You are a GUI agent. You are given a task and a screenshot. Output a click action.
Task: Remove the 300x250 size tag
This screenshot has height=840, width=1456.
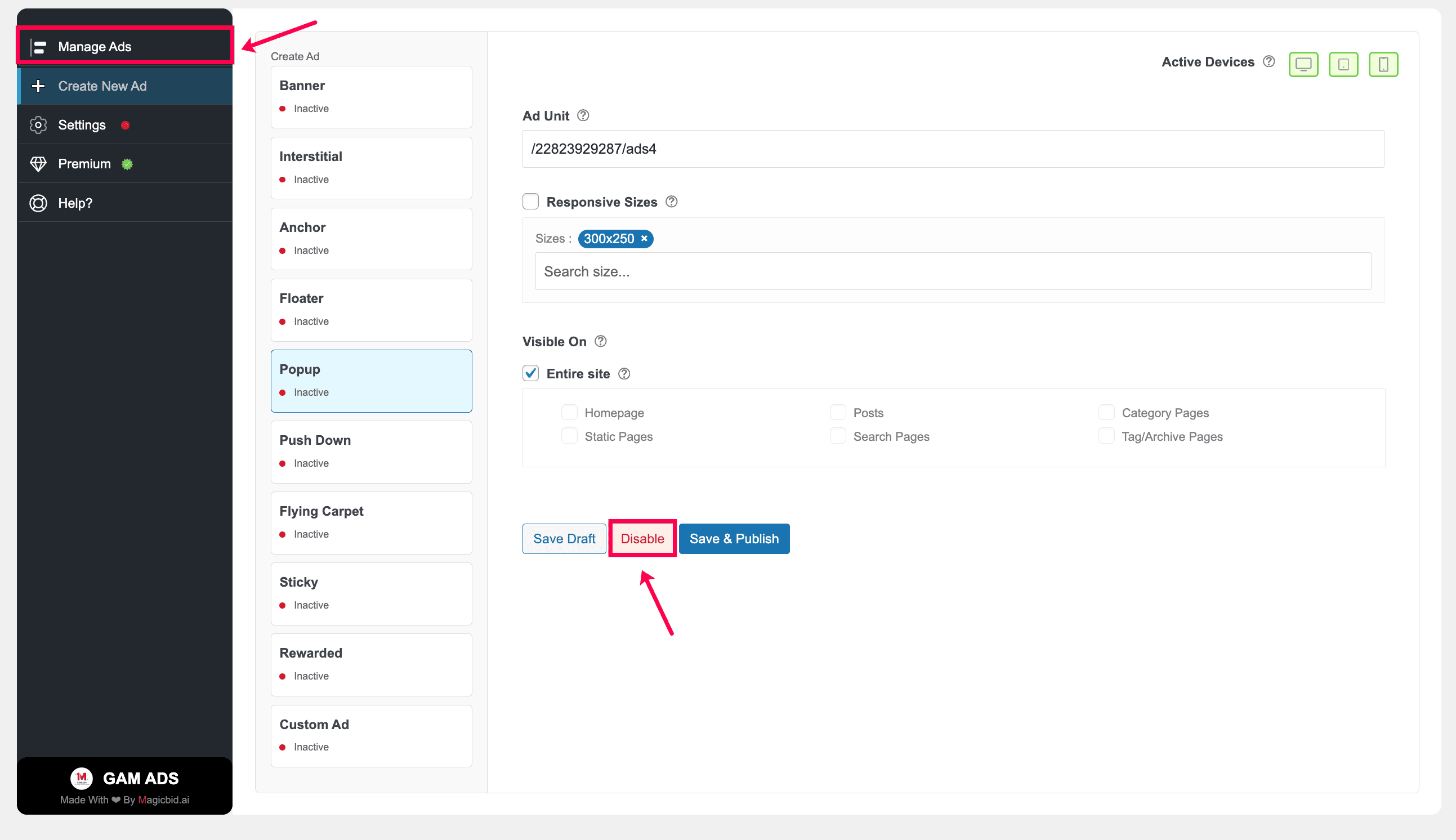[644, 238]
